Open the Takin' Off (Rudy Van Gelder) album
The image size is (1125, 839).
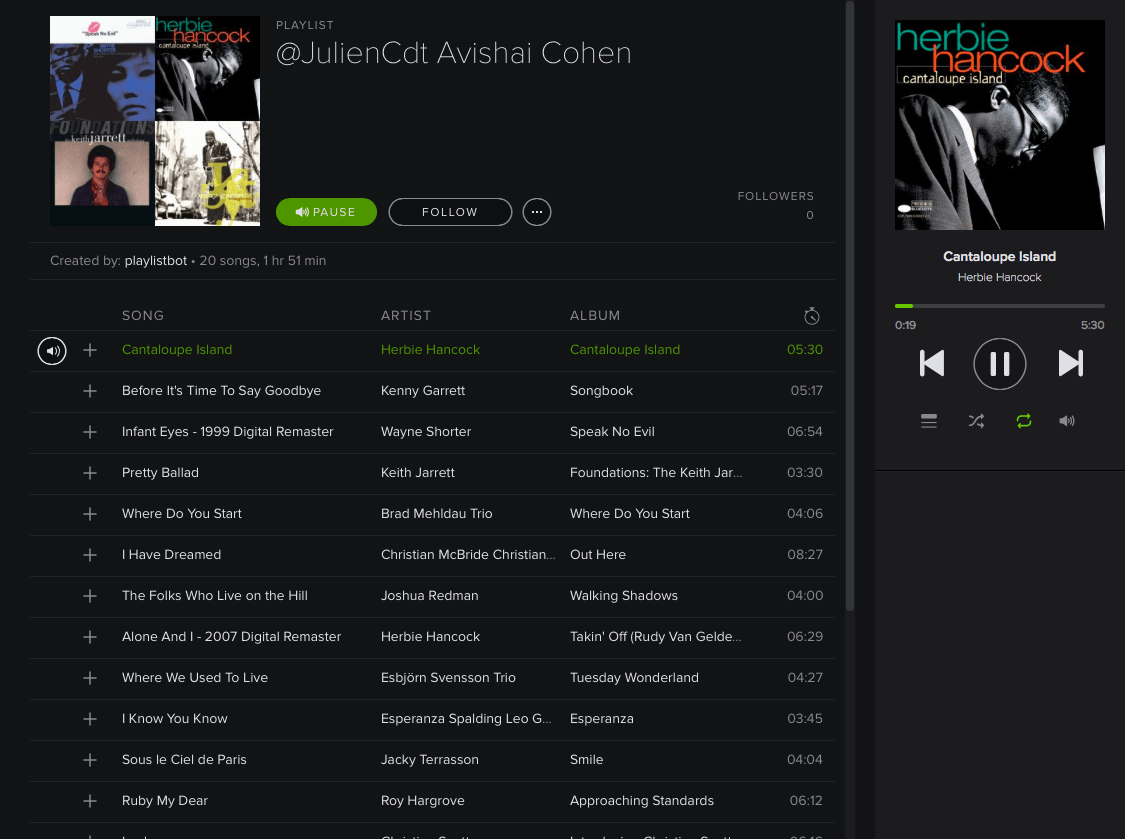click(656, 636)
